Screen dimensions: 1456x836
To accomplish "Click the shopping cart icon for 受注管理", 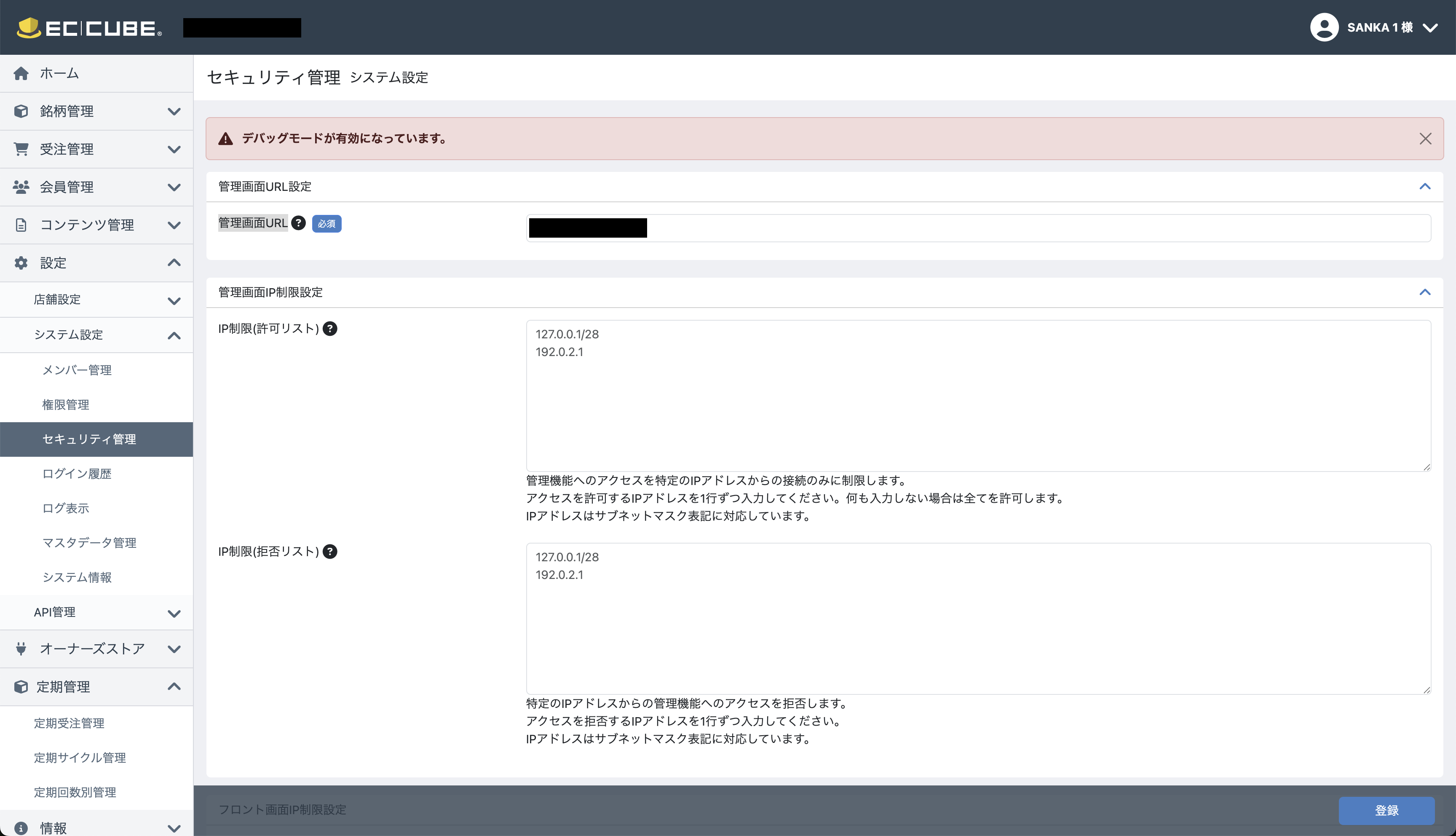I will (21, 149).
